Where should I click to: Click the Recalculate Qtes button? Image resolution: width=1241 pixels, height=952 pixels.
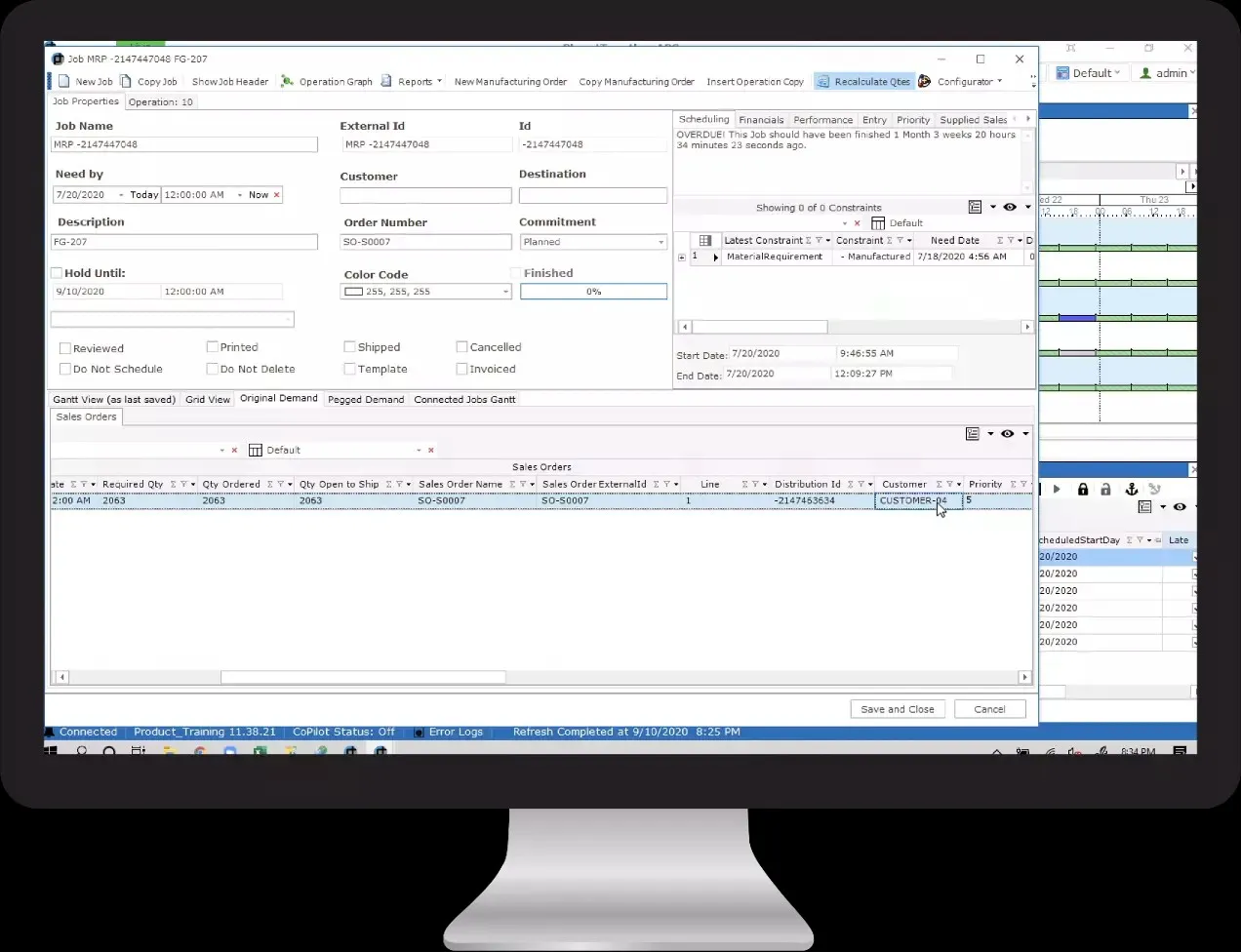coord(863,82)
